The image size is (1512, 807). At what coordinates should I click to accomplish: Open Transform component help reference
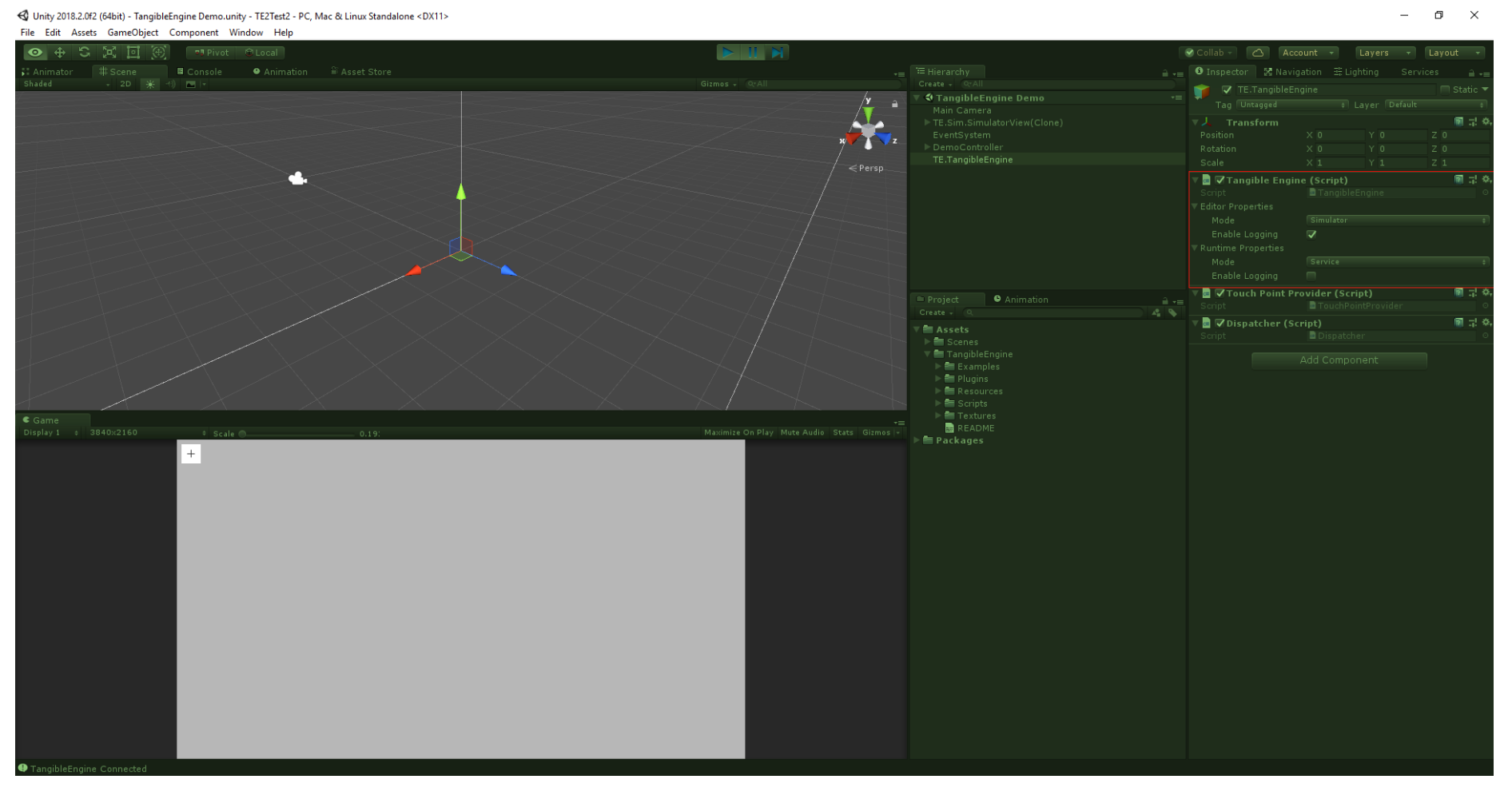1459,122
